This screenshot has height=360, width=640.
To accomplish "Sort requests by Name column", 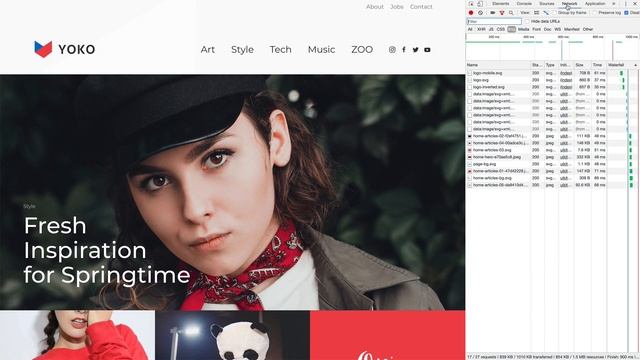I will 498,65.
